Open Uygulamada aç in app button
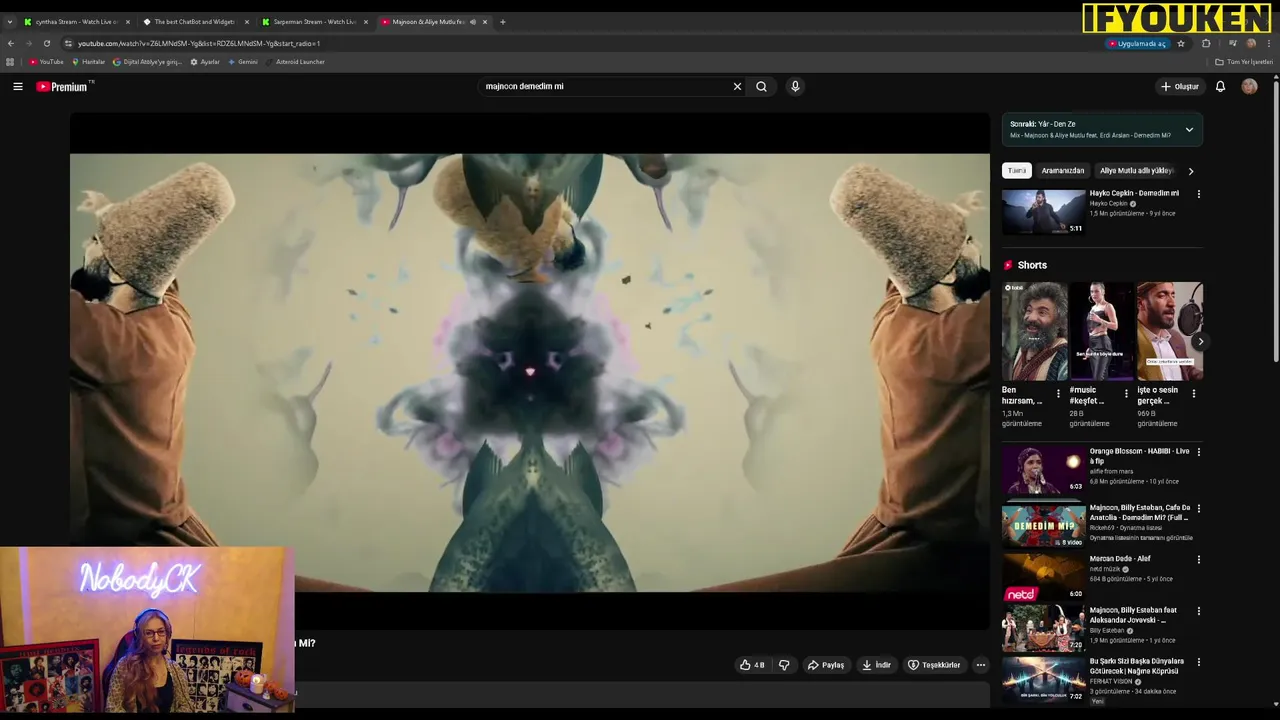 (1137, 44)
